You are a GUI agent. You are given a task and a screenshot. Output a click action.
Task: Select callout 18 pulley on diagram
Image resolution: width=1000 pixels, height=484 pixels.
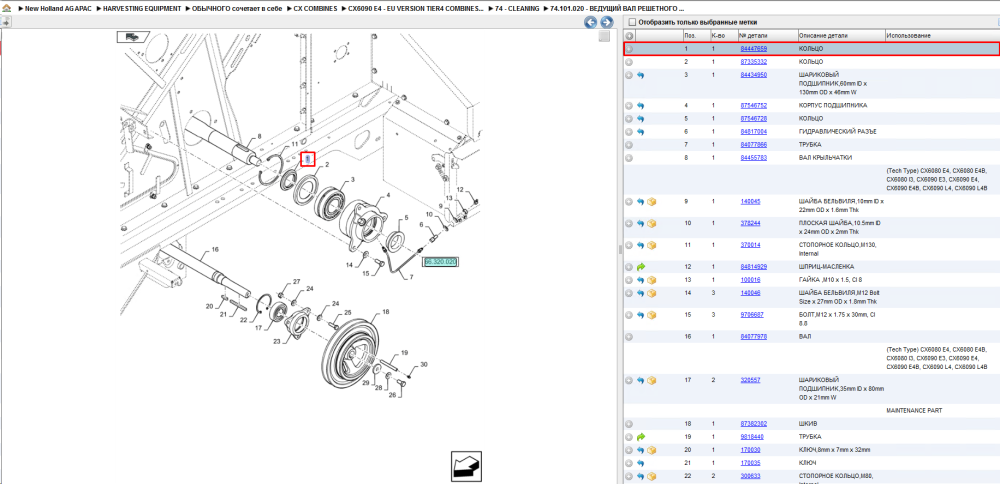[385, 312]
